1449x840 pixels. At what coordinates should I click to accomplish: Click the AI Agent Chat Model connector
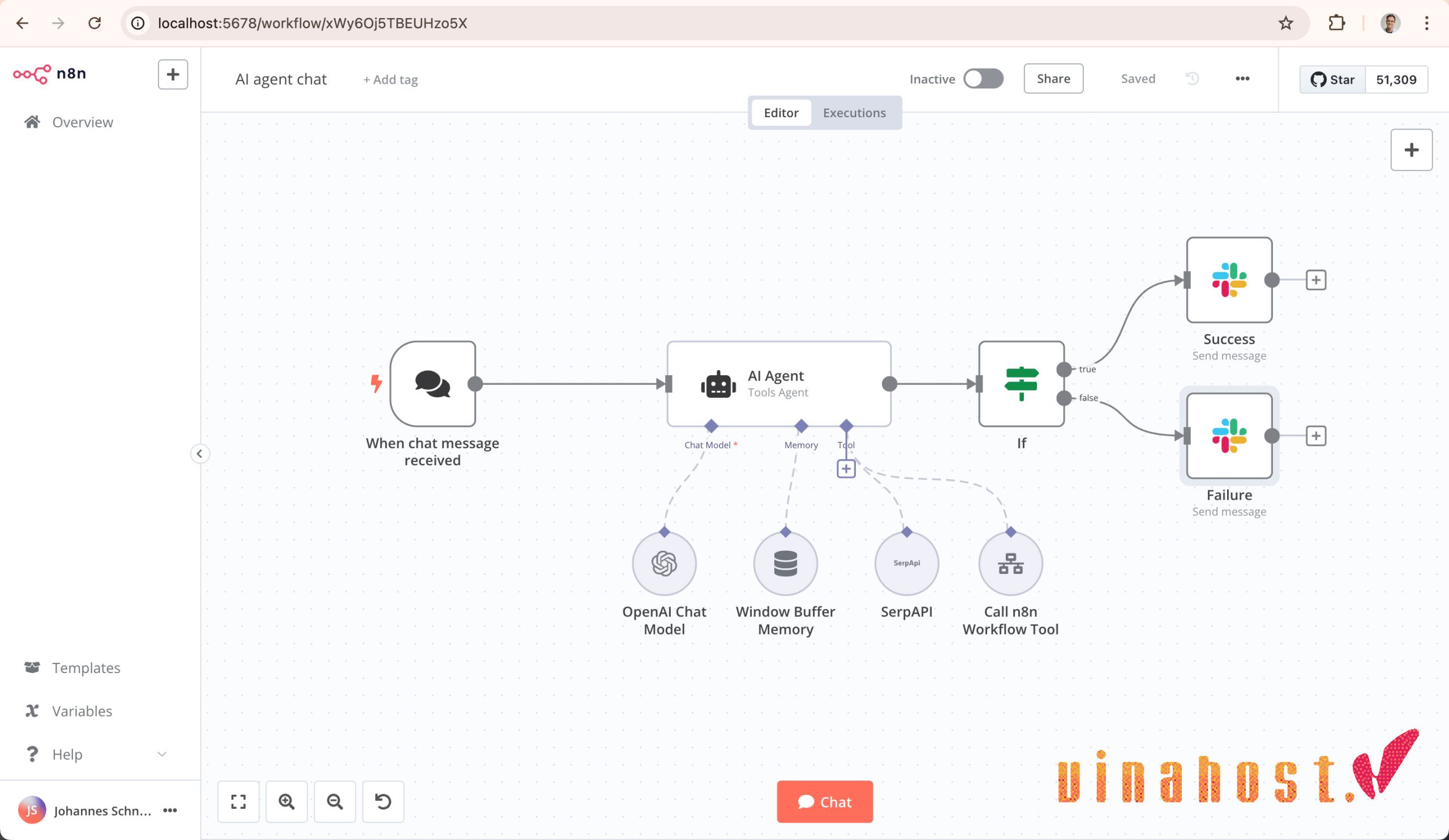[x=711, y=426]
